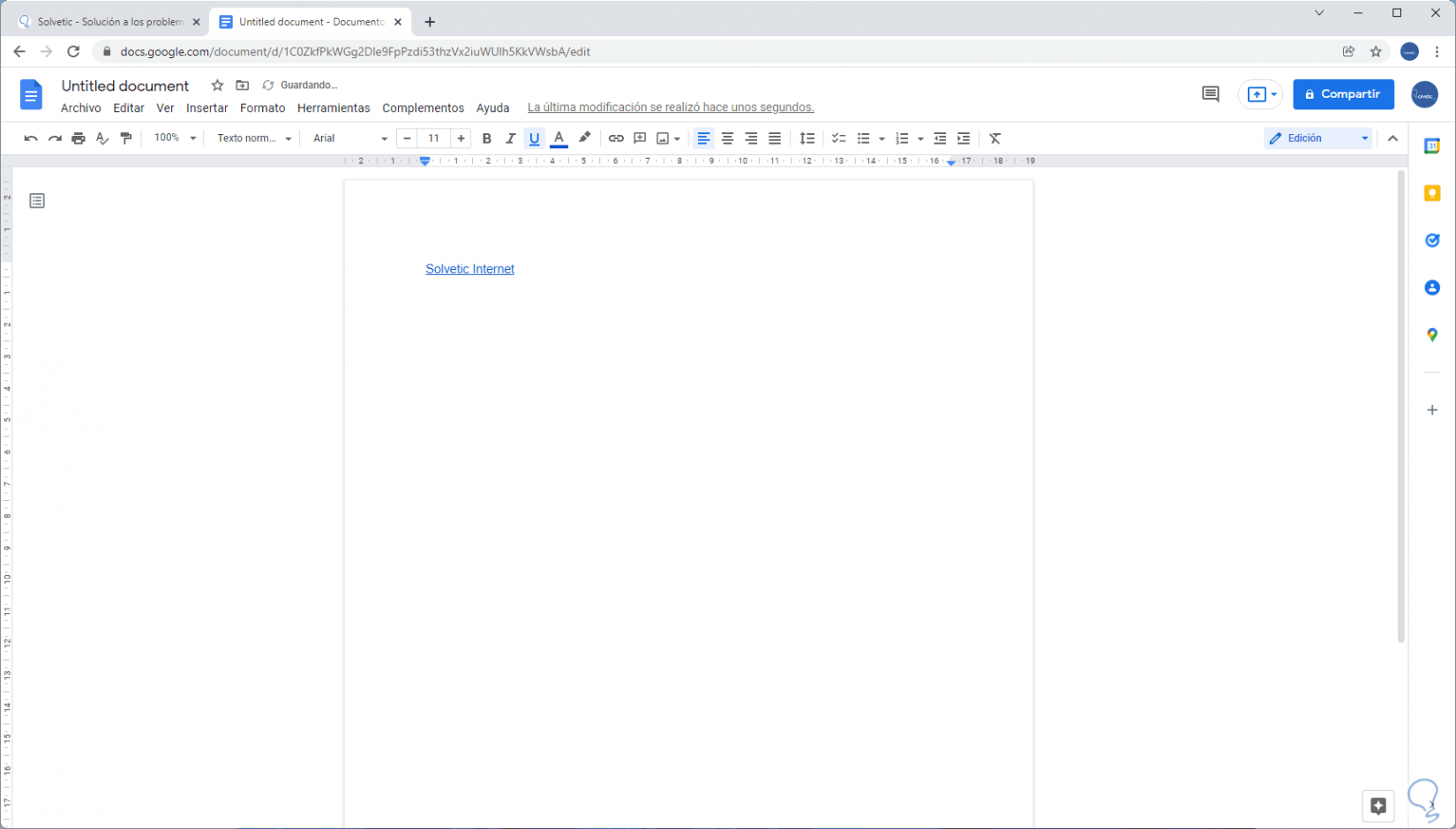Open line and paragraph spacing options
Screen dimensions: 1456x829
pyautogui.click(x=807, y=138)
